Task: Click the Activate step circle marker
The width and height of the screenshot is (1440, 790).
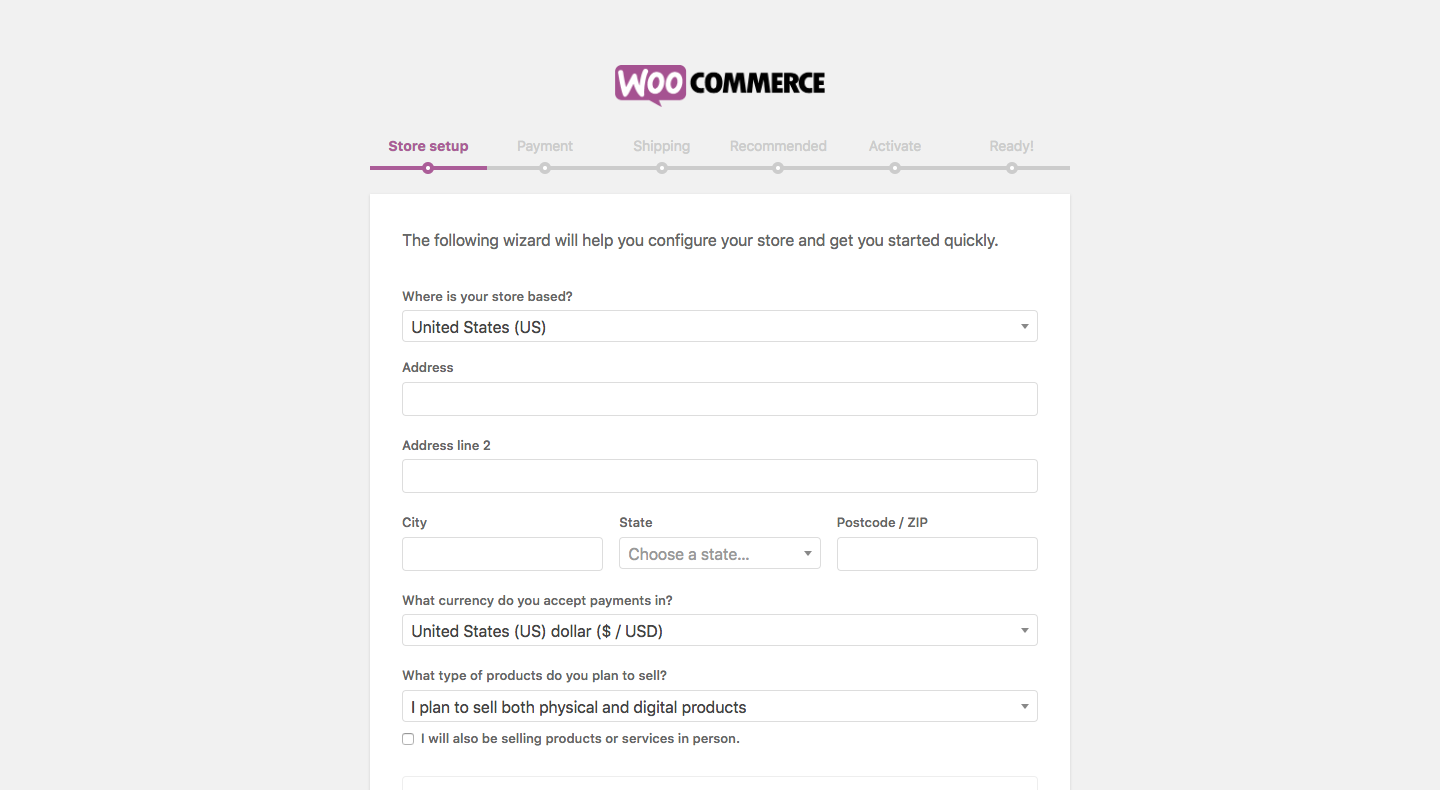Action: click(895, 168)
